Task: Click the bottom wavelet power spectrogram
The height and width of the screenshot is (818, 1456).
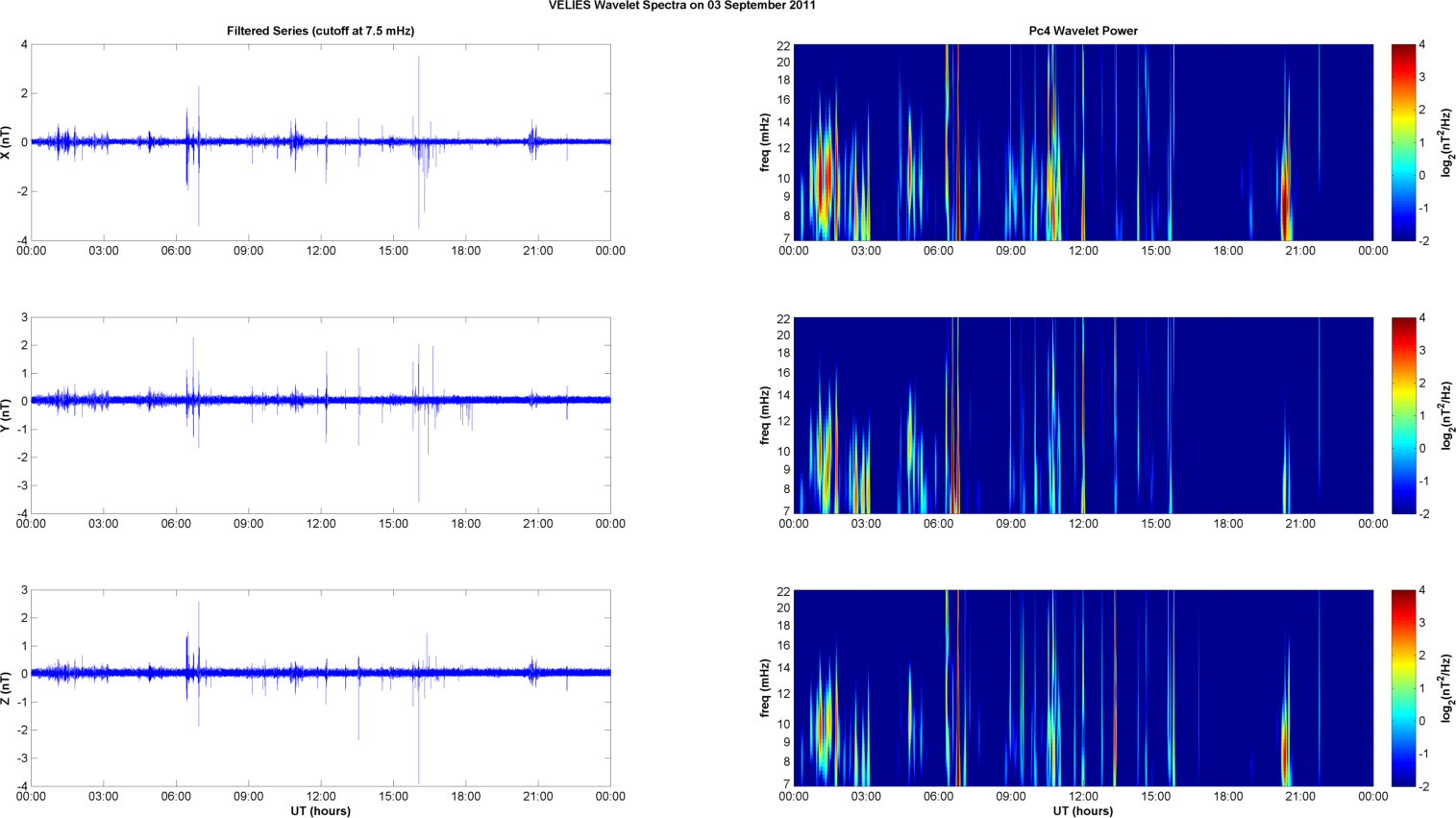Action: [x=1083, y=688]
